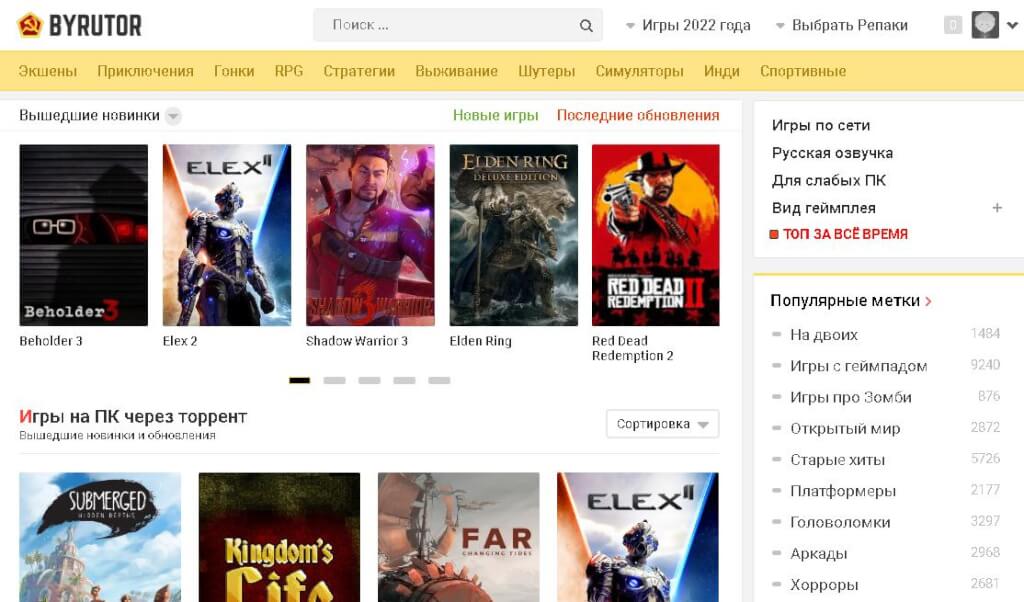This screenshot has width=1024, height=602.
Task: Open the Сортировка dropdown
Action: coord(662,424)
